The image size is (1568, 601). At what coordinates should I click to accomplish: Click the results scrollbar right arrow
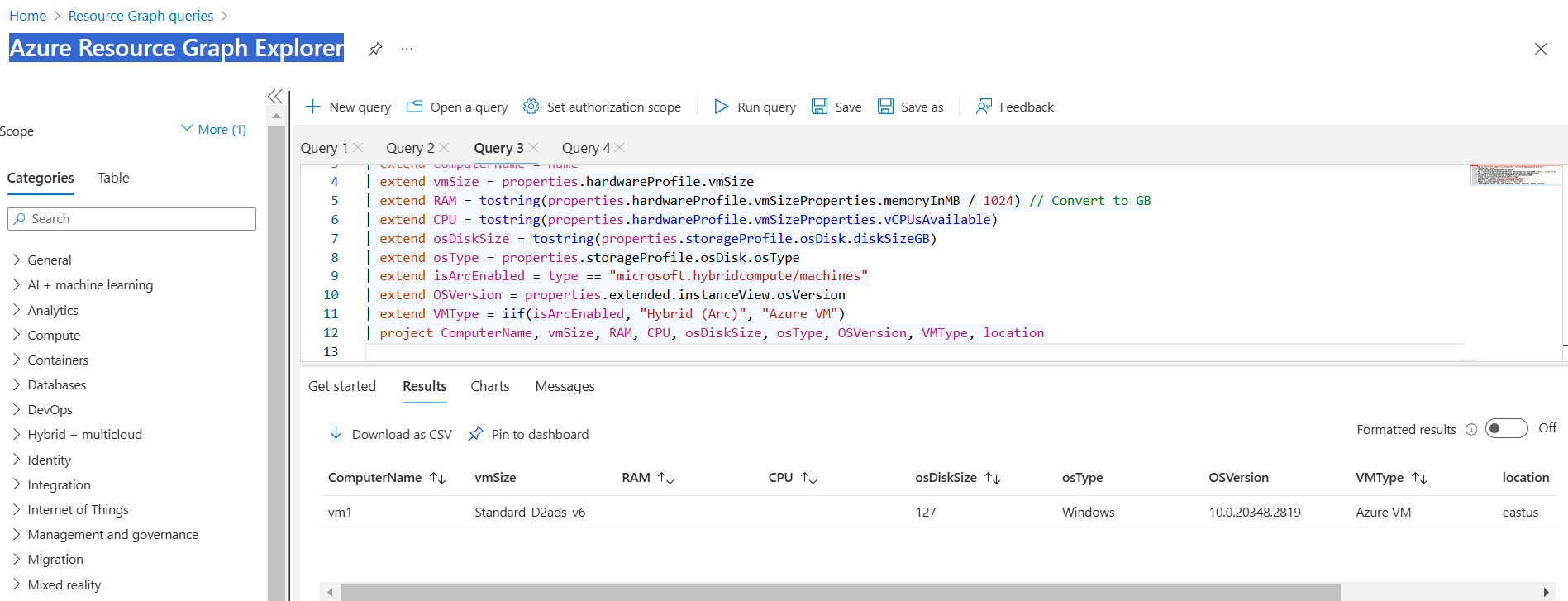click(x=1546, y=592)
